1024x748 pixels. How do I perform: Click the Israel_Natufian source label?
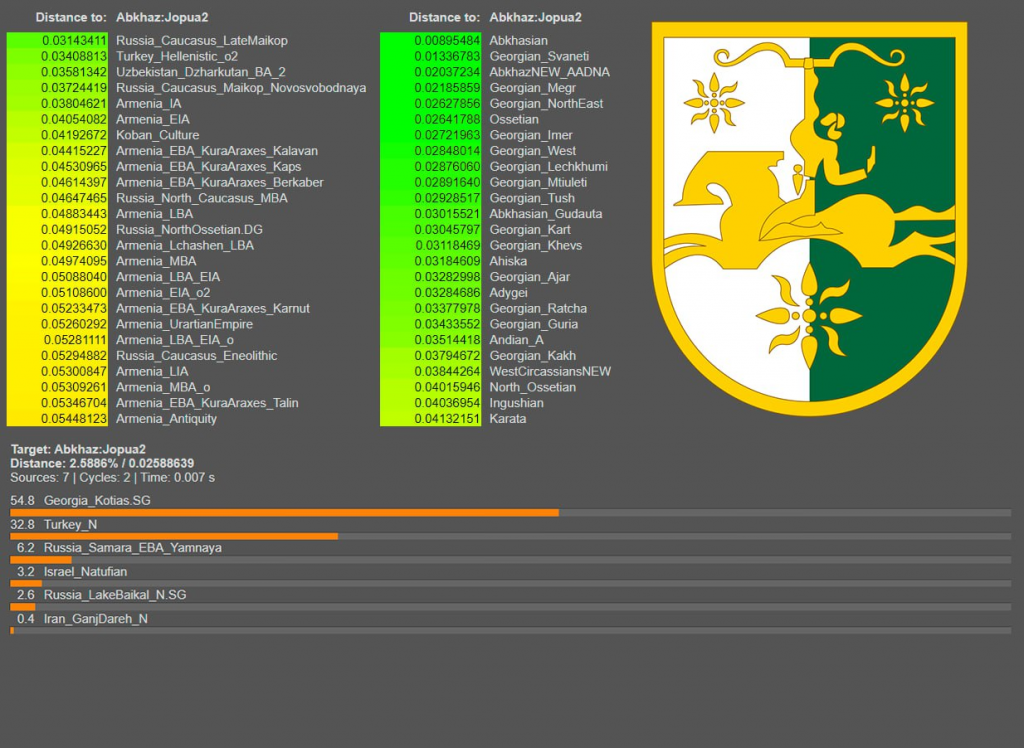(85, 572)
